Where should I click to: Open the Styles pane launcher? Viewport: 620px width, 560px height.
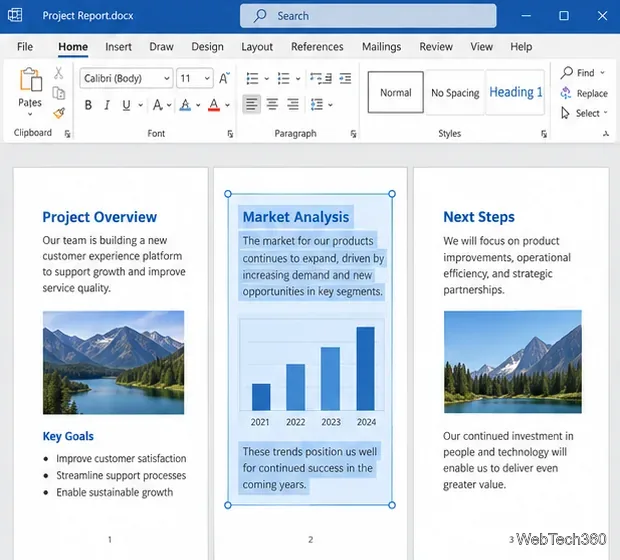click(544, 134)
